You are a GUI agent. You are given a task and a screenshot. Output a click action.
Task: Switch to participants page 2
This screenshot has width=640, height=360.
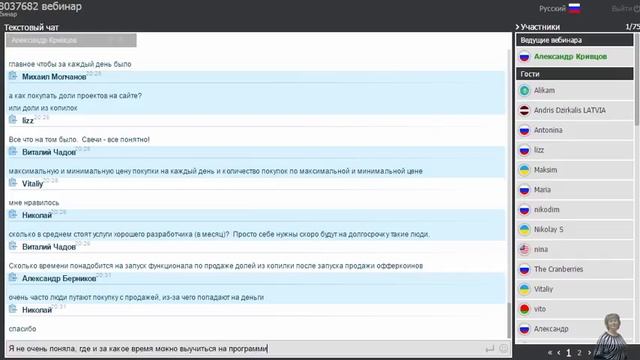pos(579,353)
